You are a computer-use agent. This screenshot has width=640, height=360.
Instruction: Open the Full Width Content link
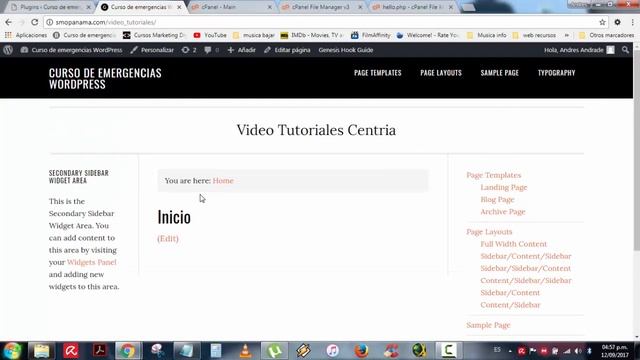tap(513, 244)
